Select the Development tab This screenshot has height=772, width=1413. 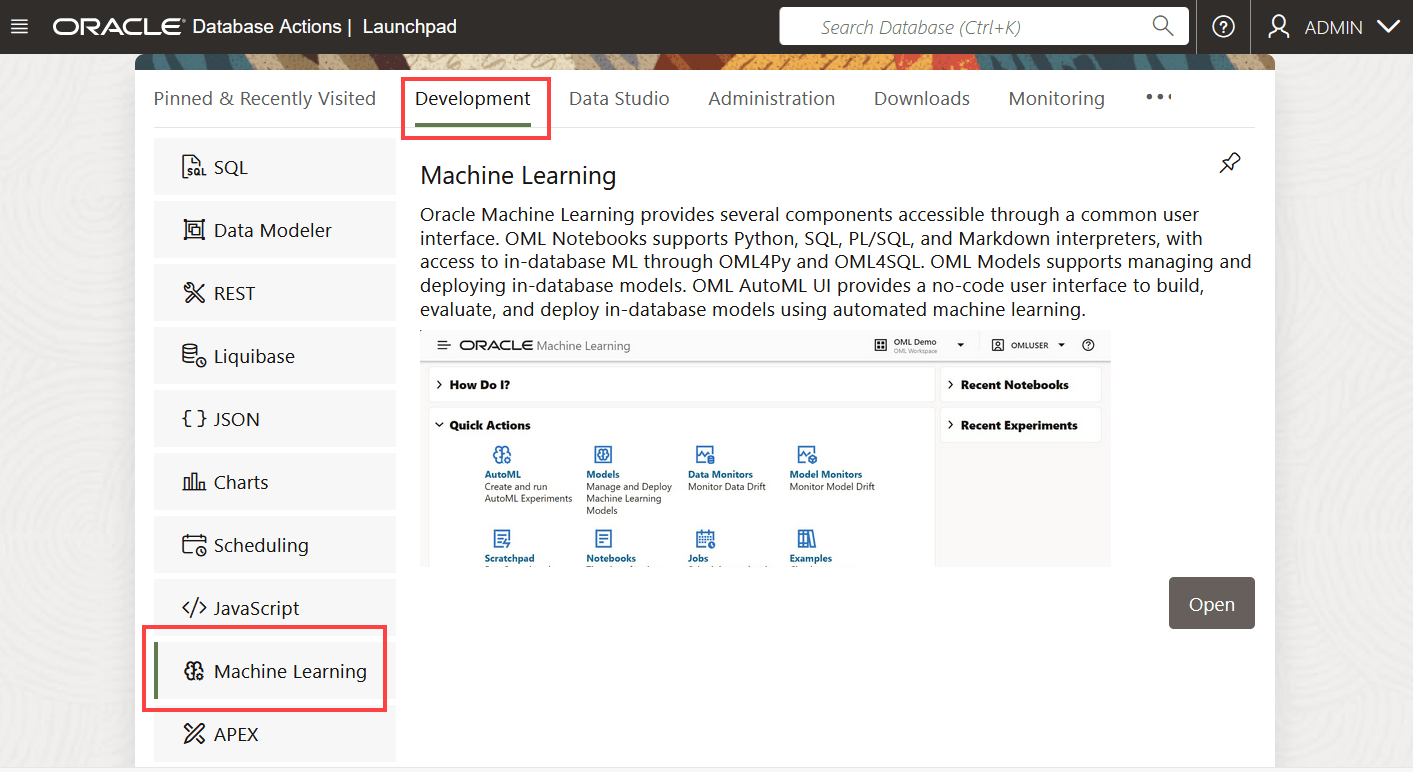click(473, 99)
